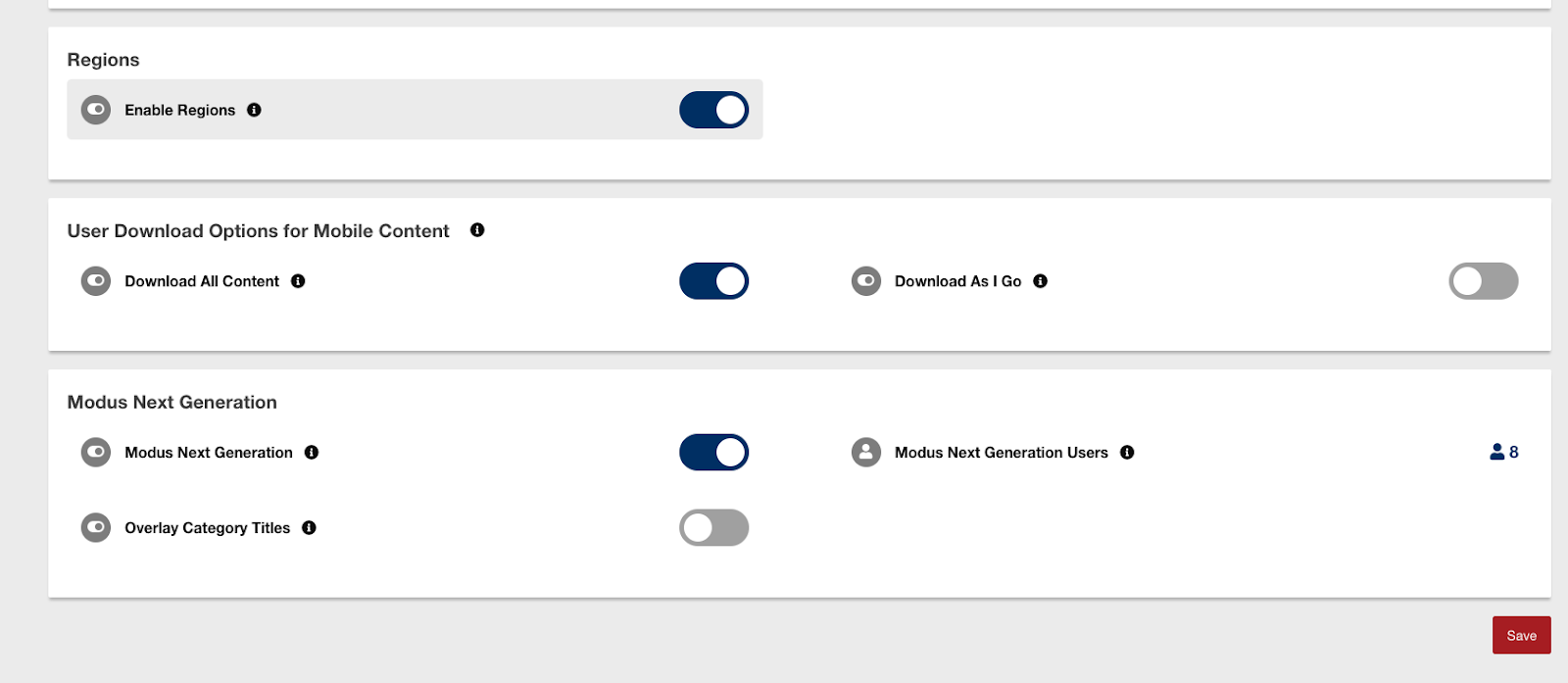Click info icon beside User Download Options heading

click(477, 230)
